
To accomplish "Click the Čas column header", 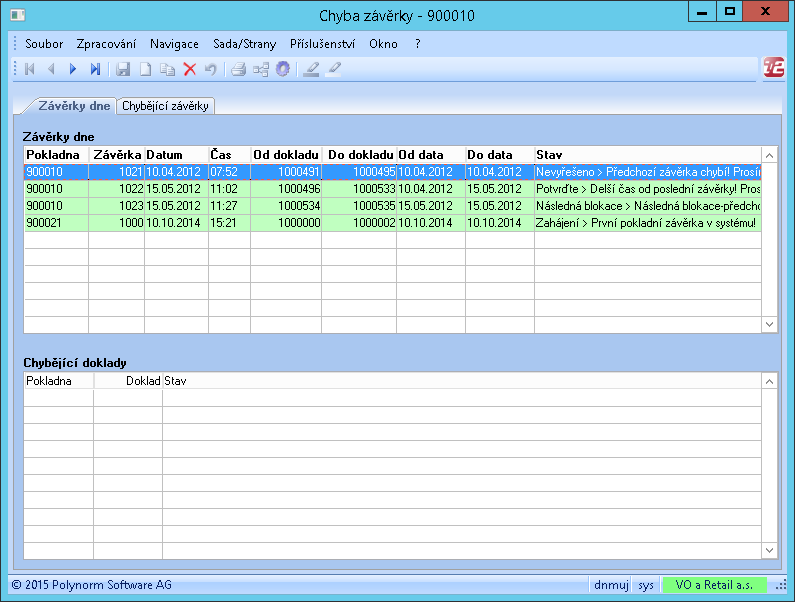I will pyautogui.click(x=230, y=155).
